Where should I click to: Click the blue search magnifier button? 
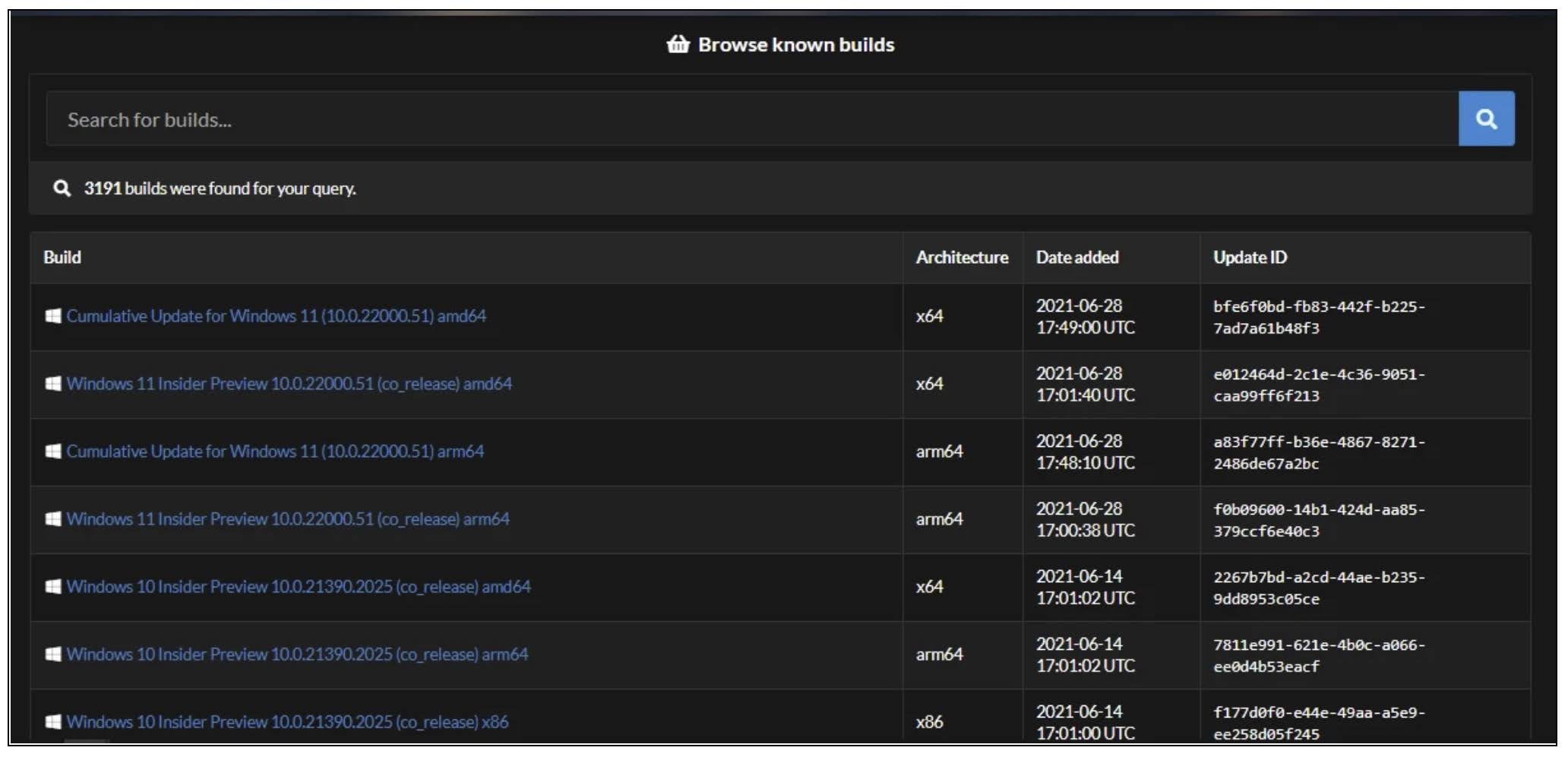click(x=1486, y=119)
